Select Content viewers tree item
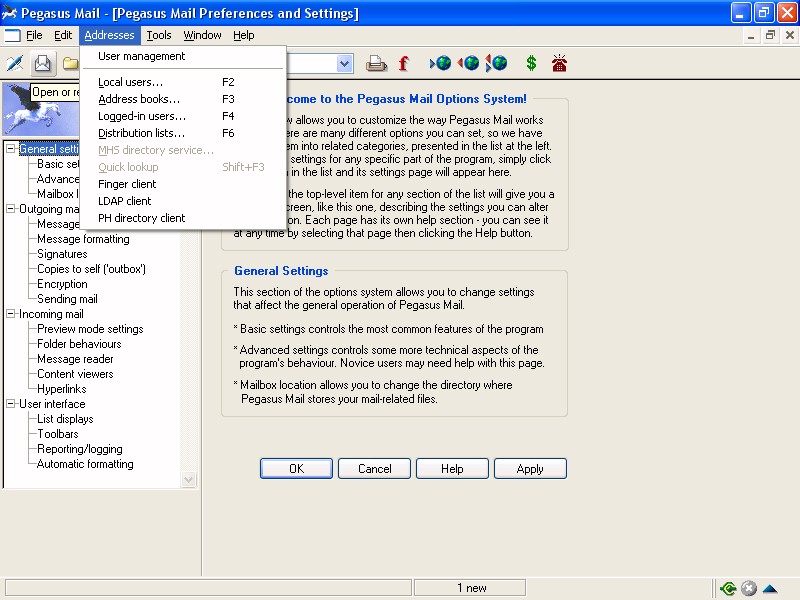The width and height of the screenshot is (800, 600). coord(75,374)
